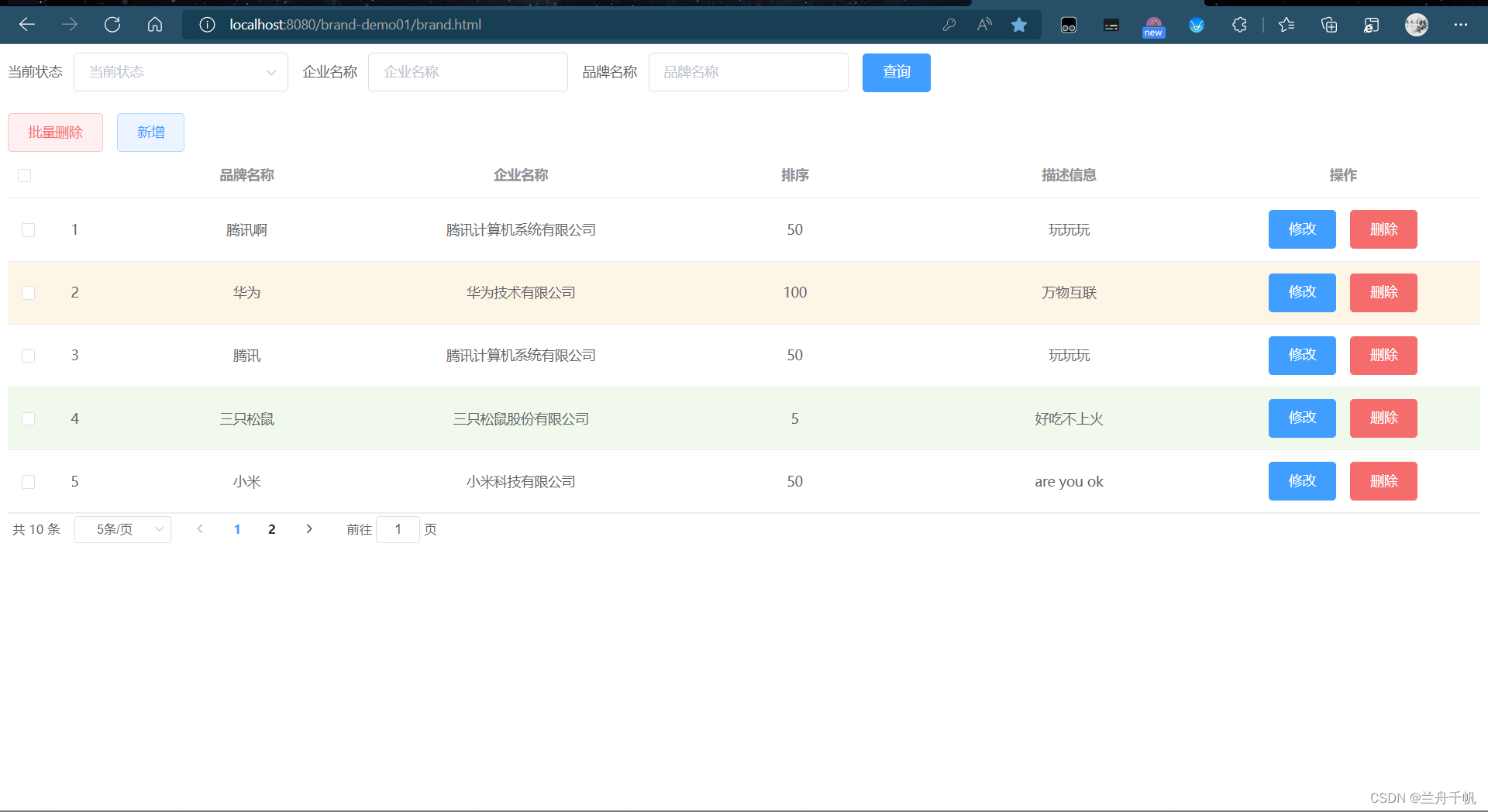Open the user profile avatar
1488x812 pixels.
pos(1417,25)
